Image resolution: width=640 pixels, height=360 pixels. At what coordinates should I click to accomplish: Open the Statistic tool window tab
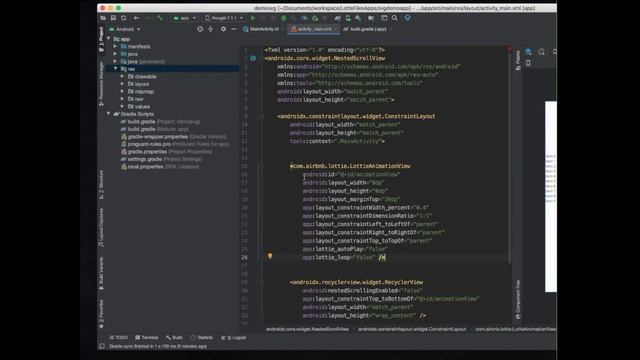202,338
